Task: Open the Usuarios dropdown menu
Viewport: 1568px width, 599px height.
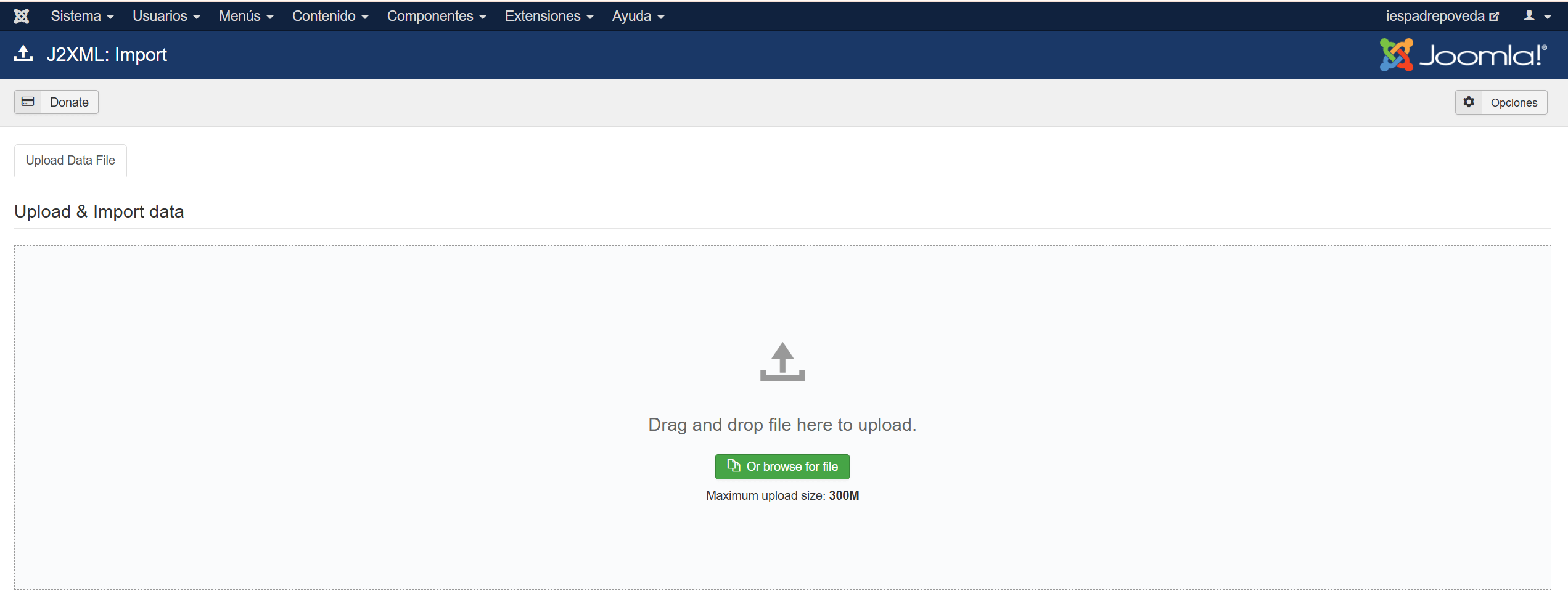Action: click(166, 17)
